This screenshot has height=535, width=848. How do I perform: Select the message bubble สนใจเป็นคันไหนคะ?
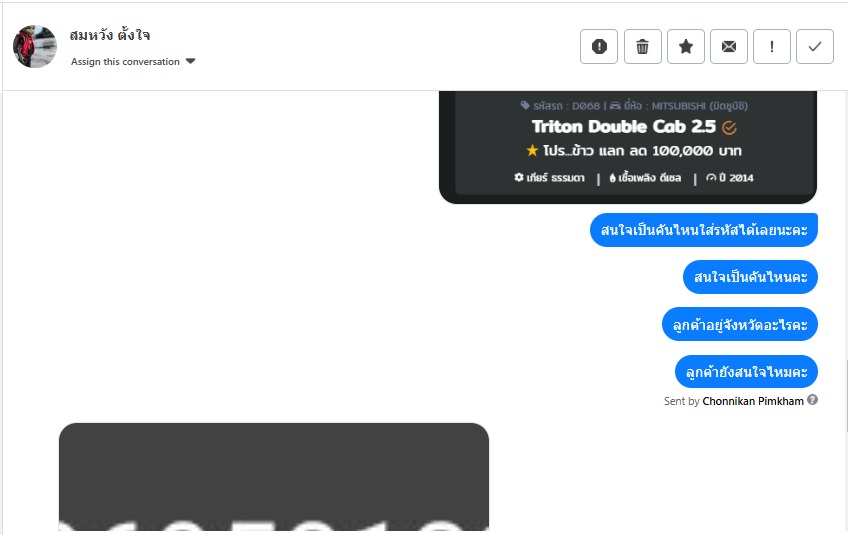point(750,277)
